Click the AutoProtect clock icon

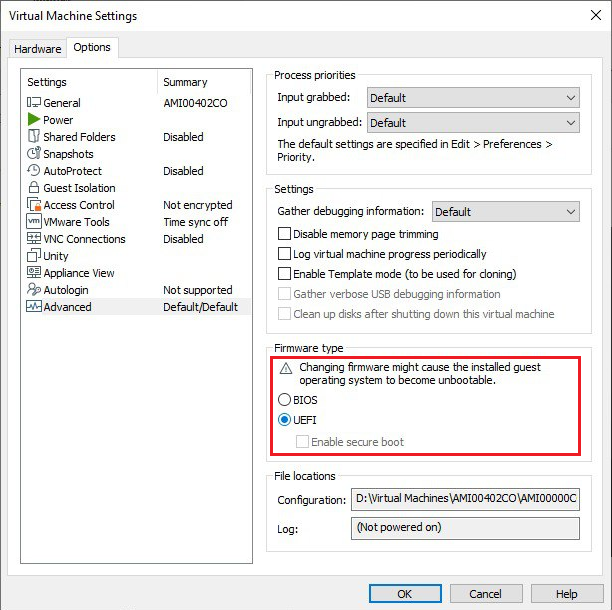33,171
